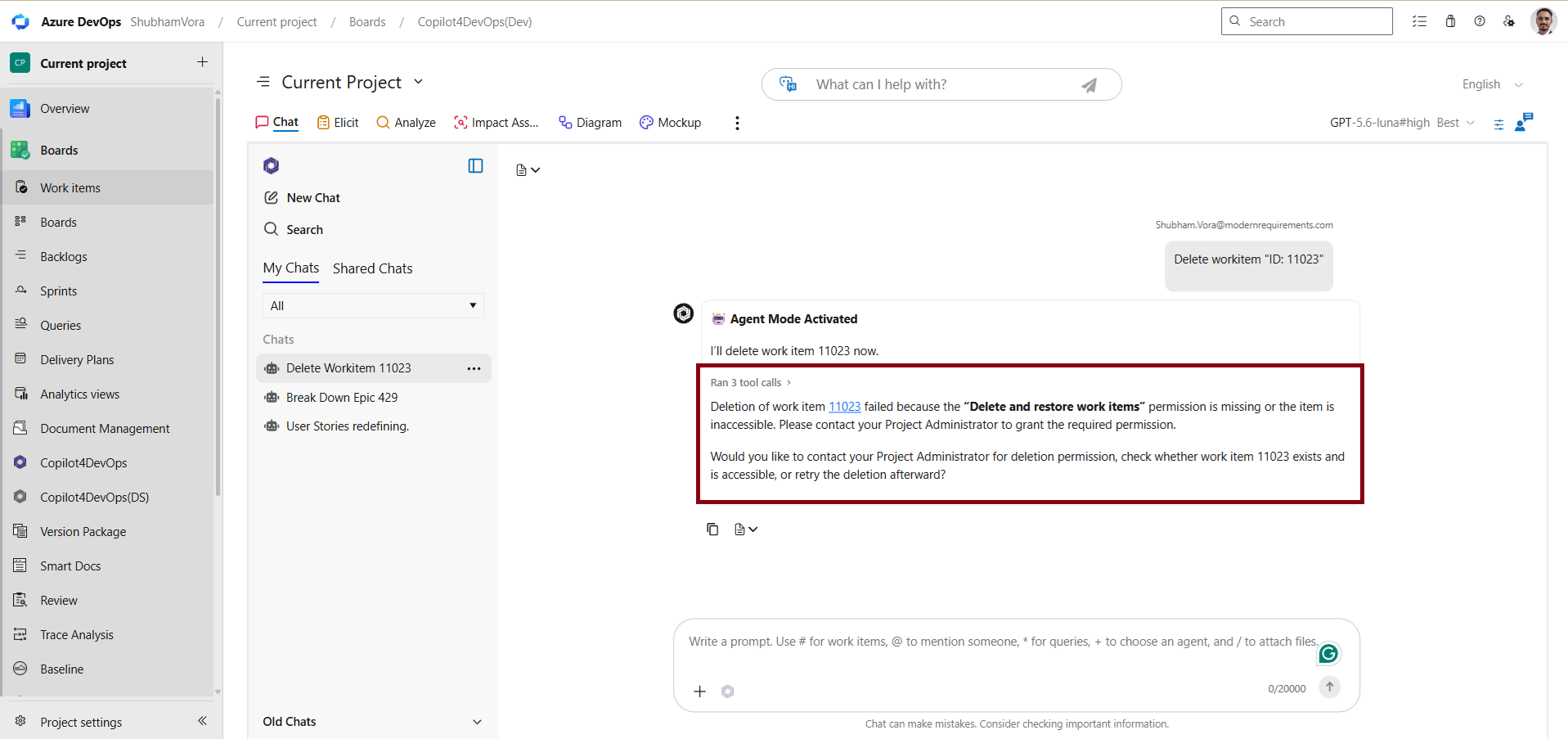Open the chat Search option
The image size is (1568, 739).
point(294,230)
